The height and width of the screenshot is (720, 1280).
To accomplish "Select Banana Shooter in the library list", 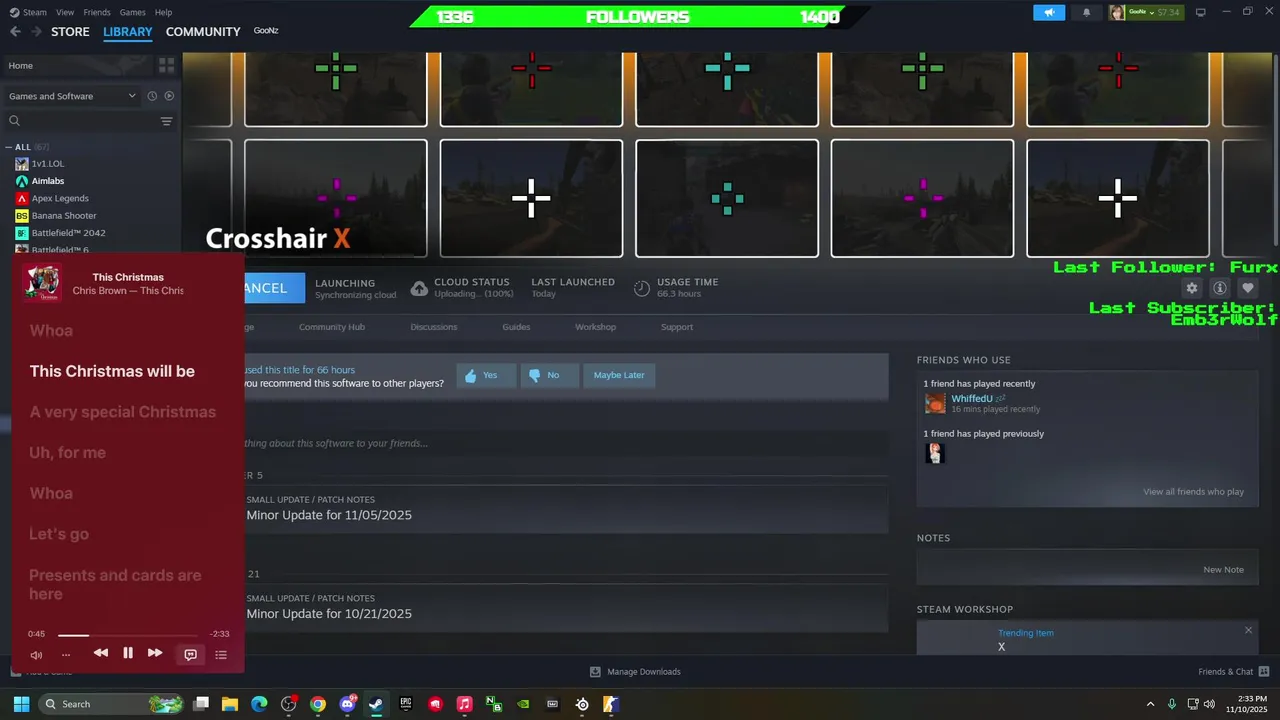I will (64, 215).
